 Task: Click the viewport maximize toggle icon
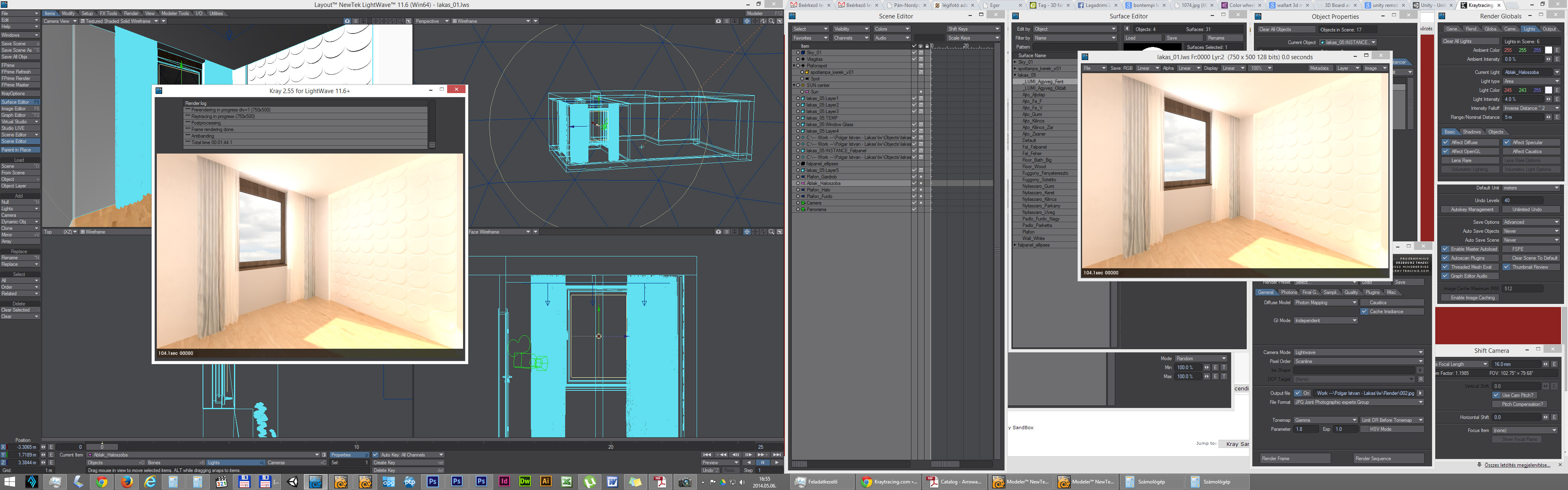tap(780, 21)
